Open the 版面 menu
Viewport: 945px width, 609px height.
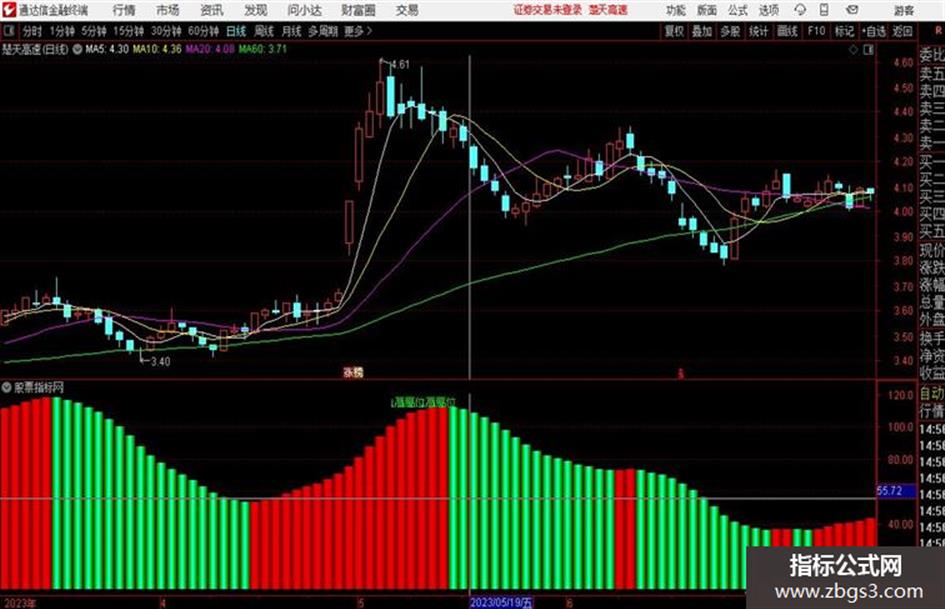click(707, 10)
